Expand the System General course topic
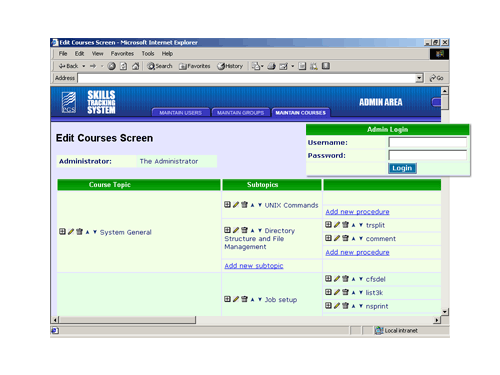 coord(62,232)
